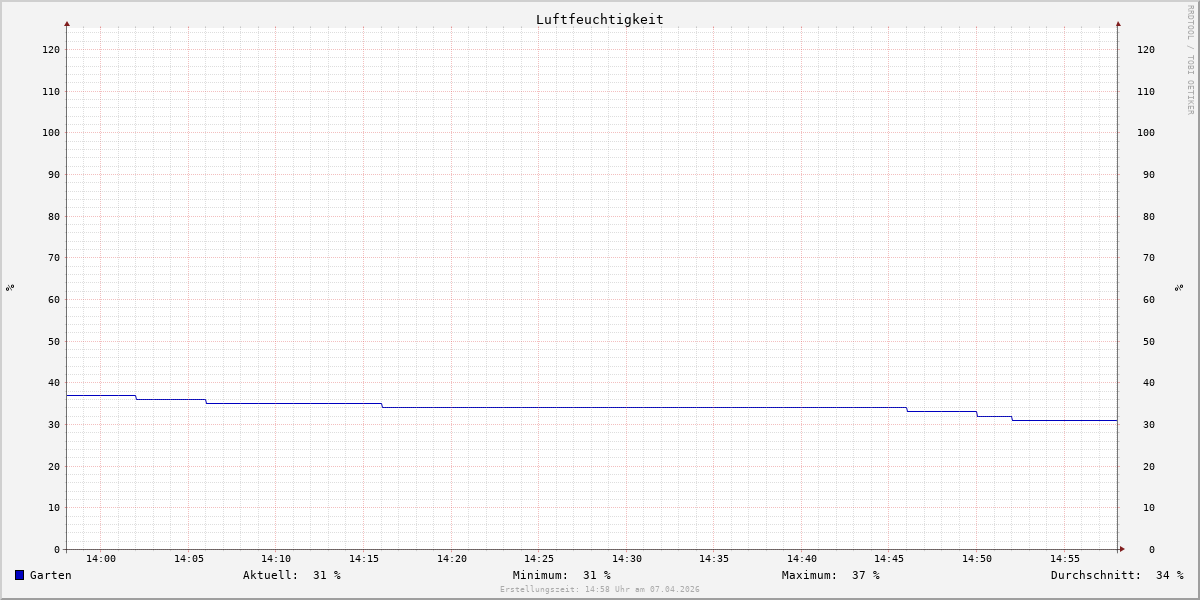The width and height of the screenshot is (1200, 600).
Task: Click the 14:05 time axis label
Action: [189, 559]
